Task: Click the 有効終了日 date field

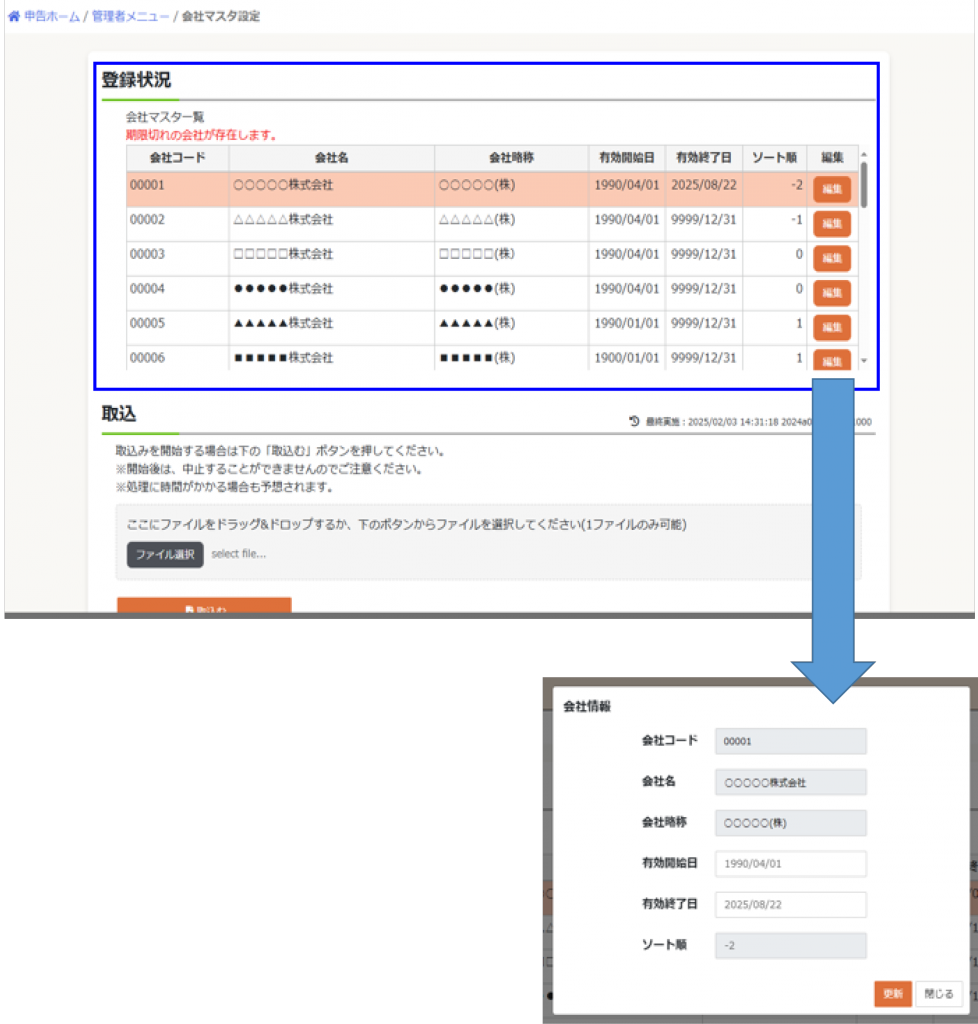Action: tap(791, 904)
